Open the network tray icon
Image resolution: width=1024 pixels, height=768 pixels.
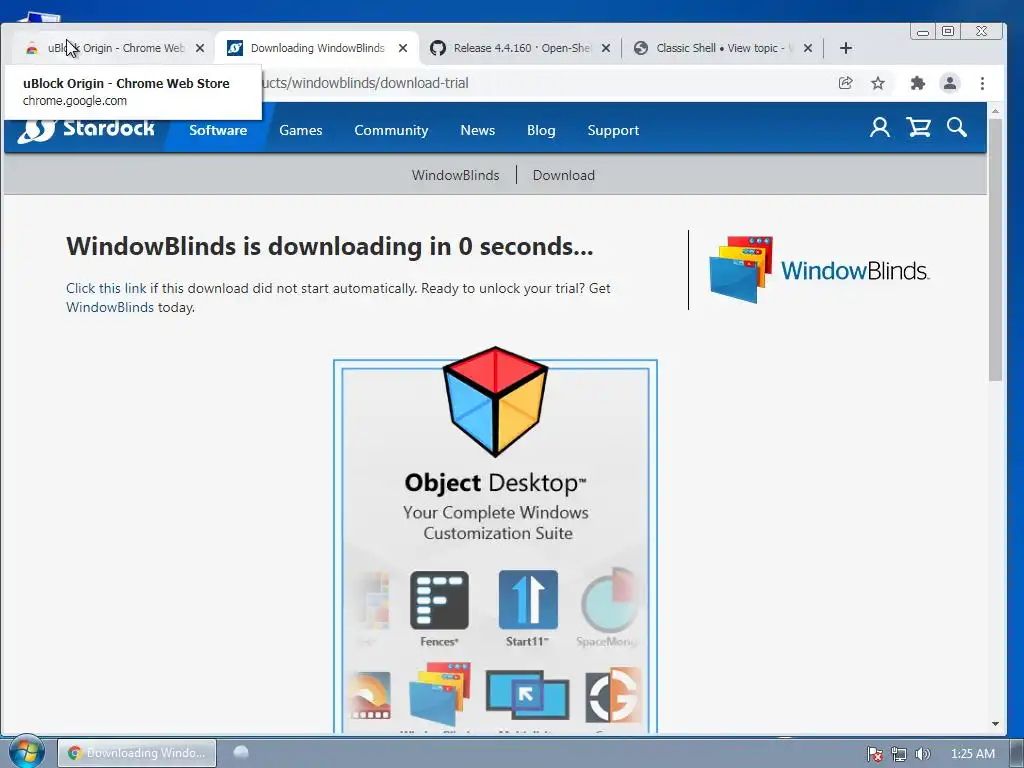pyautogui.click(x=899, y=754)
